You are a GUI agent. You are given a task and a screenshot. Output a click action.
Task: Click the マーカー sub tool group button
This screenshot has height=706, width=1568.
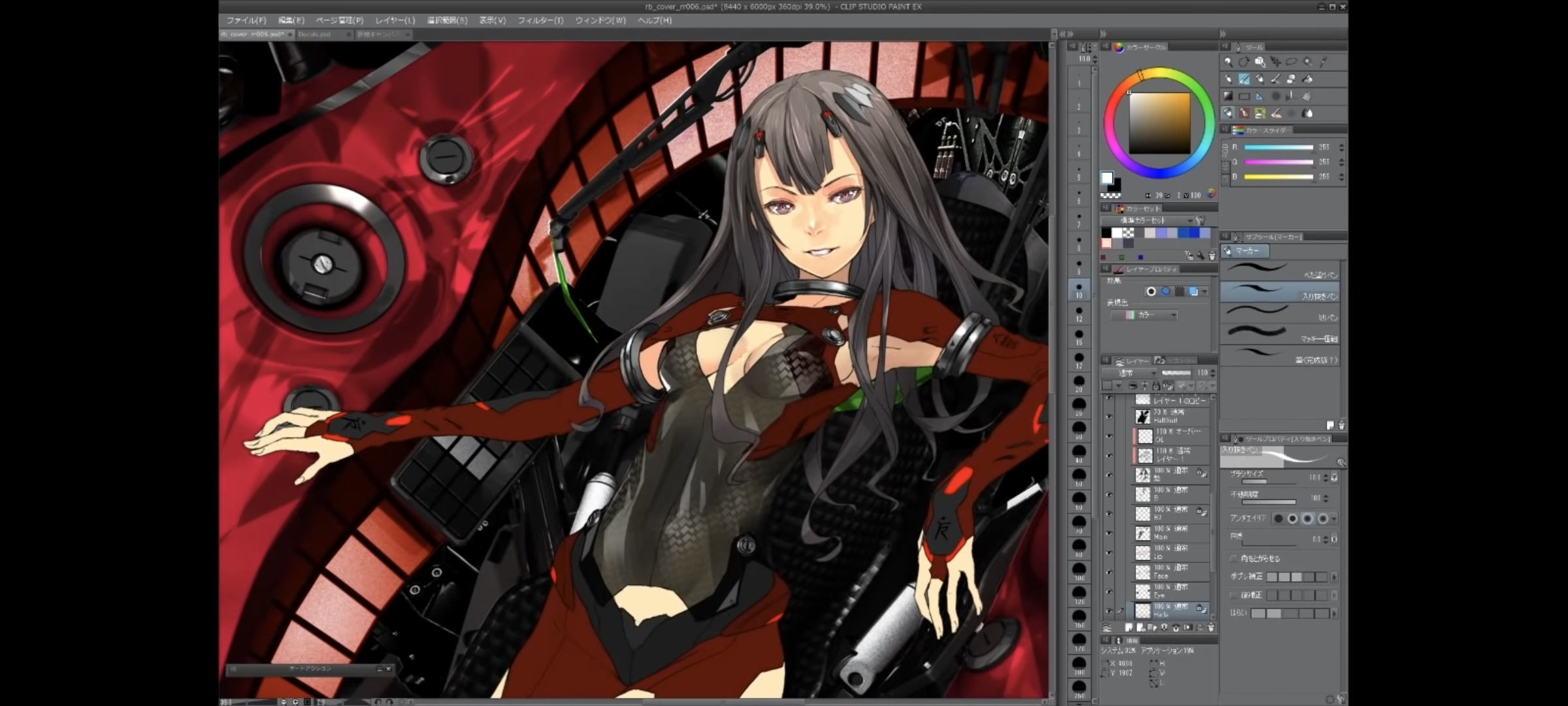pyautogui.click(x=1245, y=251)
